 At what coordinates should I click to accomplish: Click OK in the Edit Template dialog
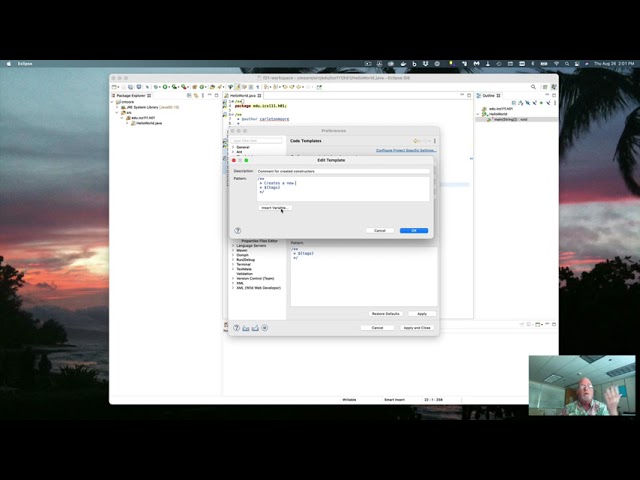coord(413,231)
